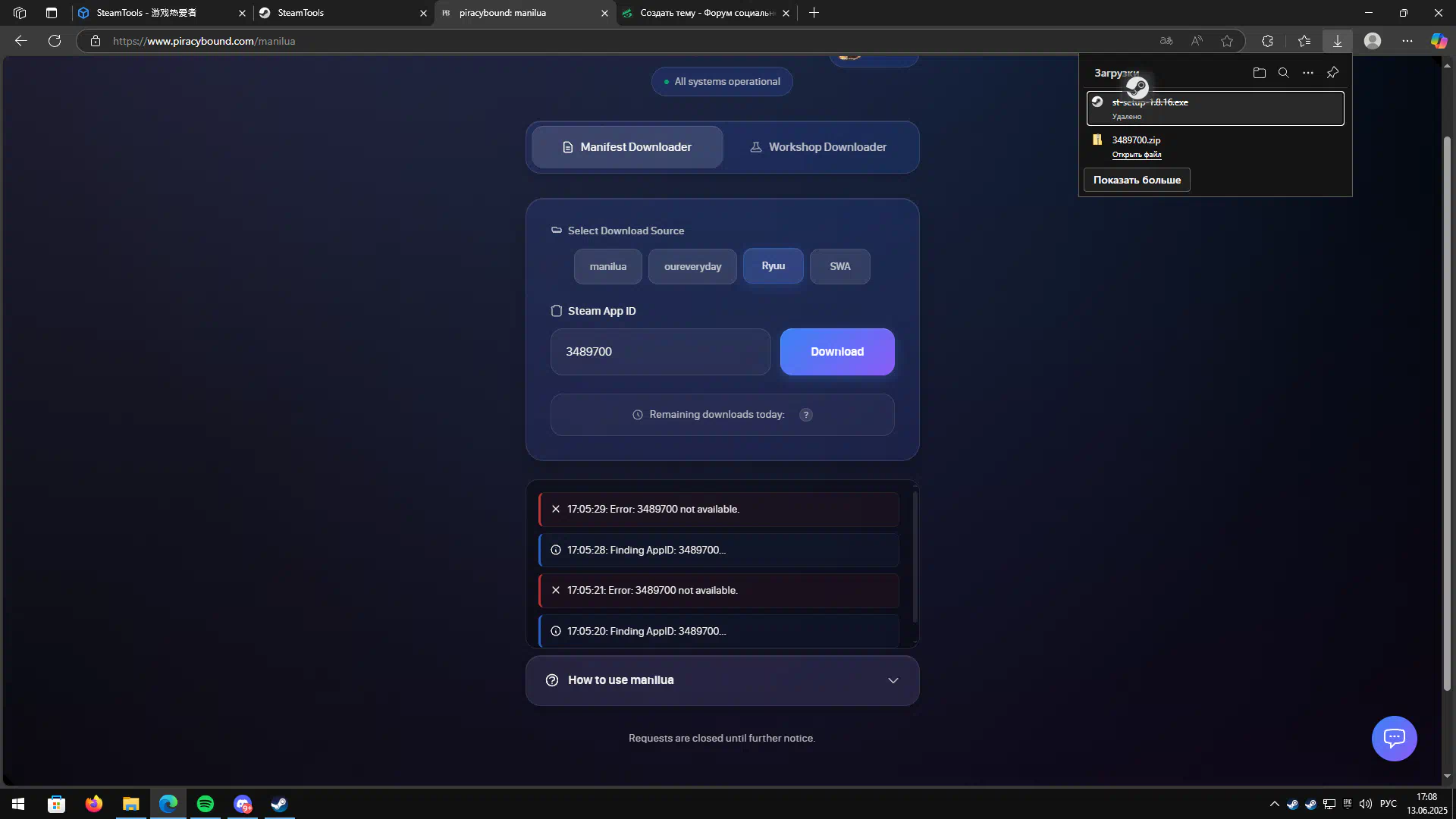1456x819 pixels.
Task: Select the st-setup-1.8.16.exe download entry
Action: (x=1215, y=108)
